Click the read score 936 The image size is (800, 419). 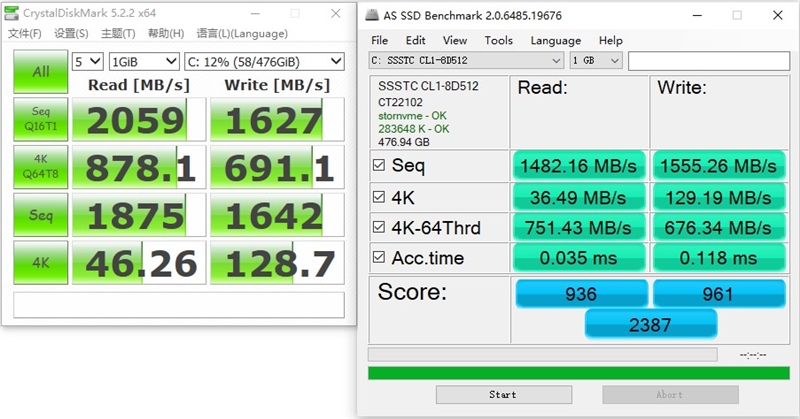point(582,293)
